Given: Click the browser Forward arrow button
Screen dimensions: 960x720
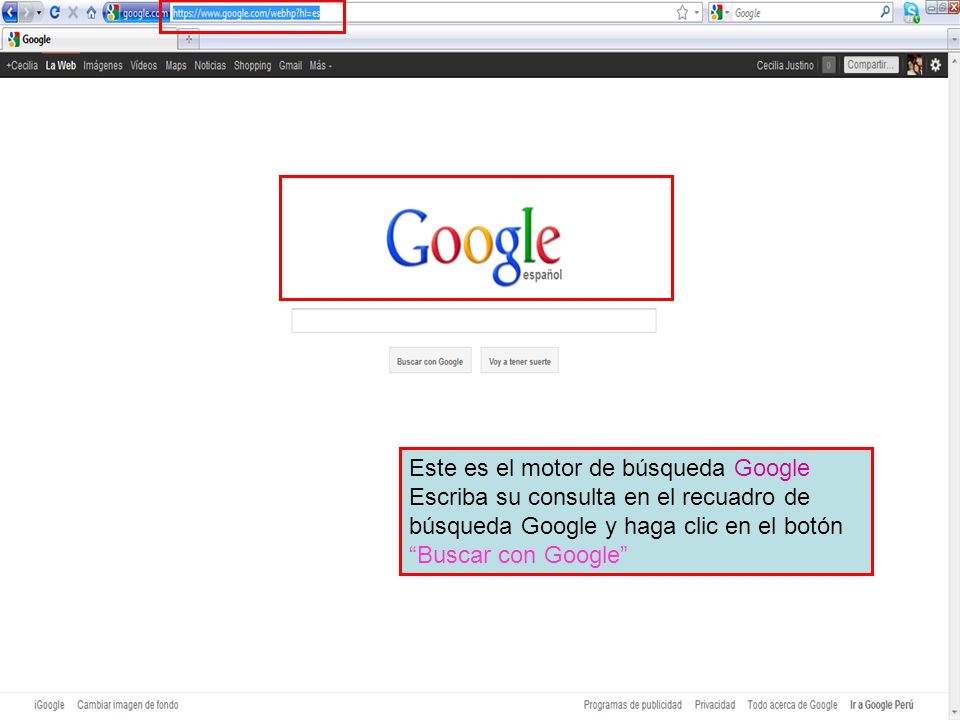Looking at the screenshot, I should tap(27, 12).
